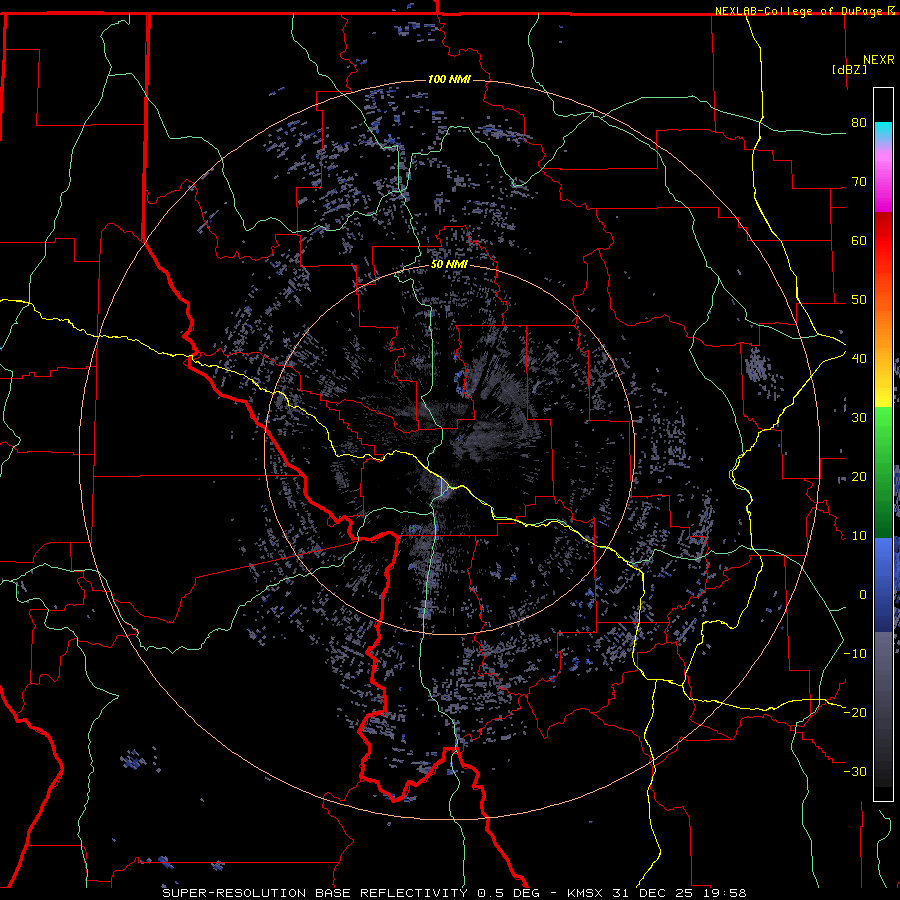This screenshot has height=900, width=900.
Task: Select the blue segment of the color scale
Action: (x=883, y=580)
